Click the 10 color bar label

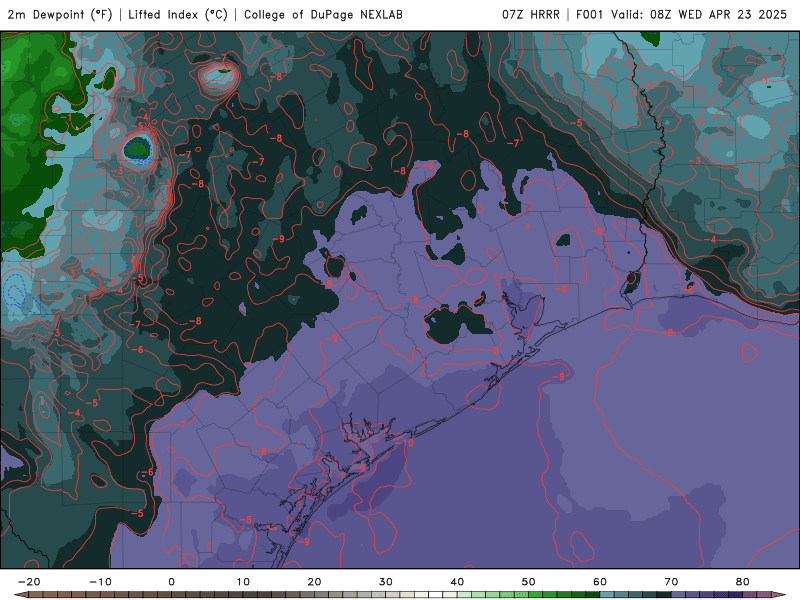point(243,582)
